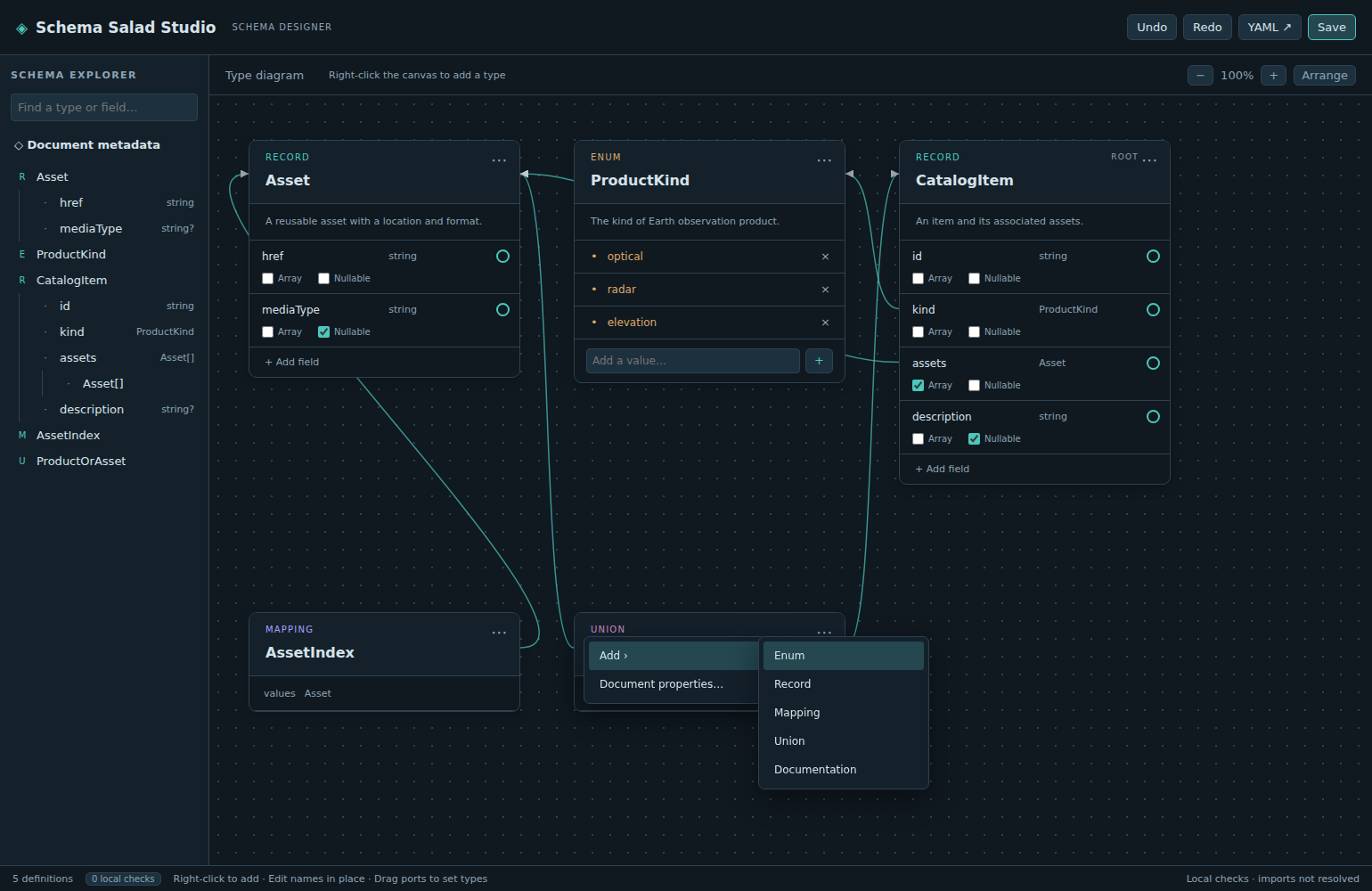Click the description field type port

point(1153,417)
